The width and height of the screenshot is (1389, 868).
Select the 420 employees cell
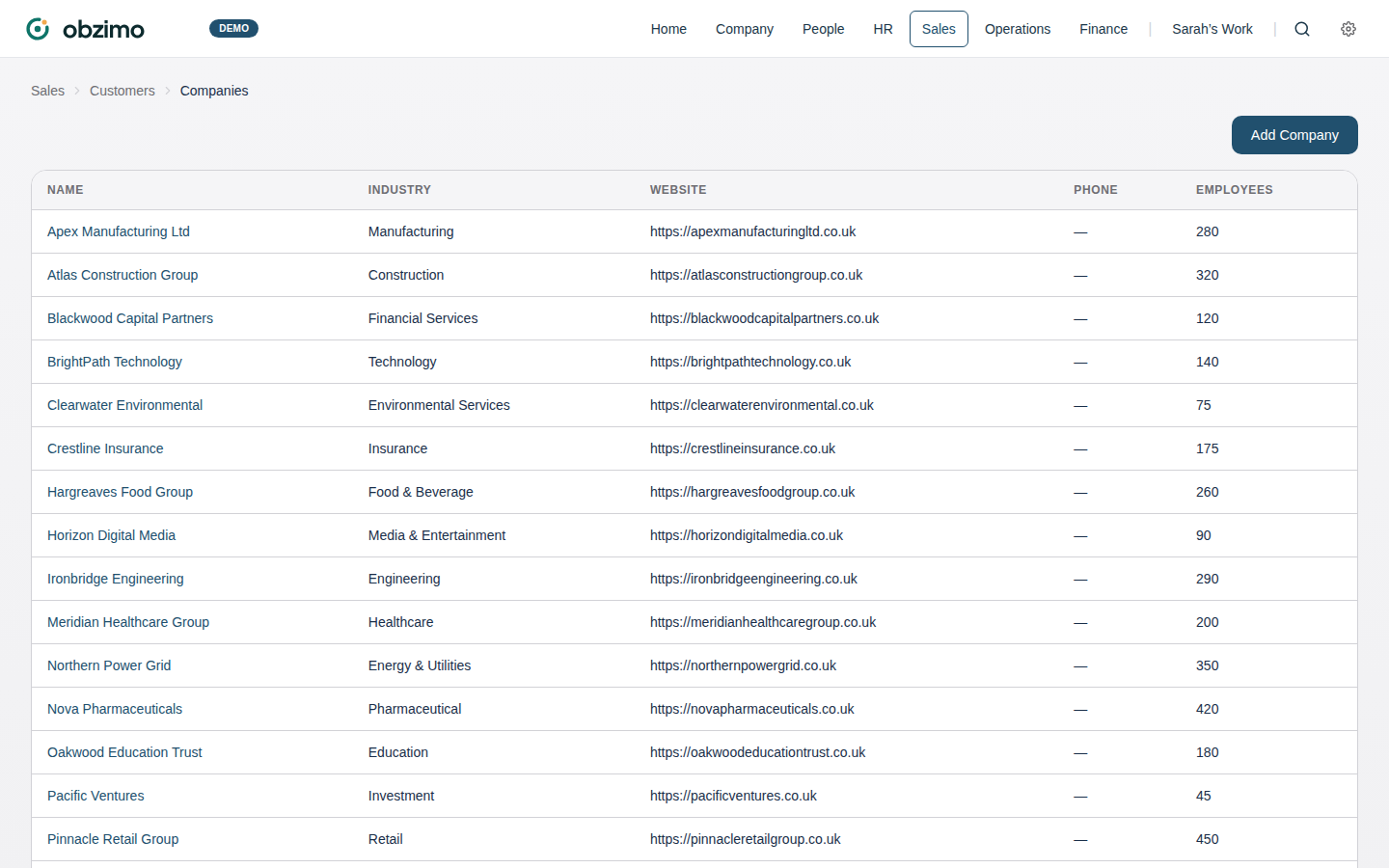pos(1207,709)
